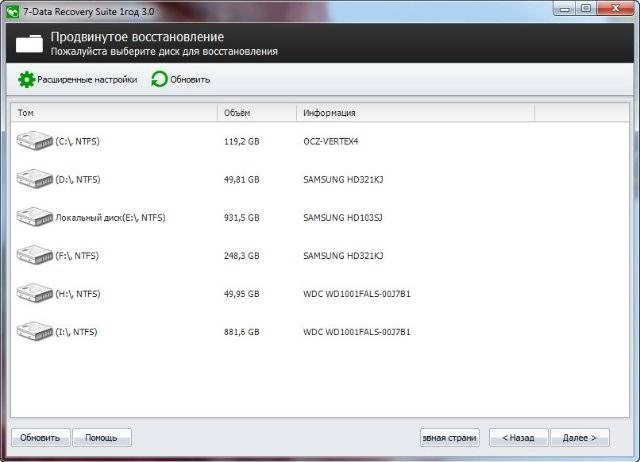Minimize the 7-Data Recovery window

[x=564, y=9]
